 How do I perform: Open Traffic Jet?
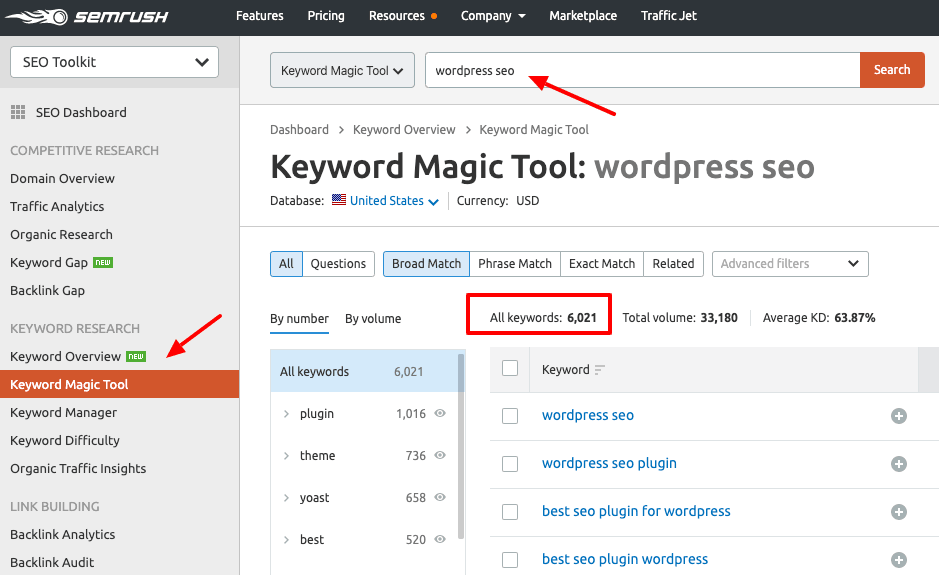tap(668, 16)
